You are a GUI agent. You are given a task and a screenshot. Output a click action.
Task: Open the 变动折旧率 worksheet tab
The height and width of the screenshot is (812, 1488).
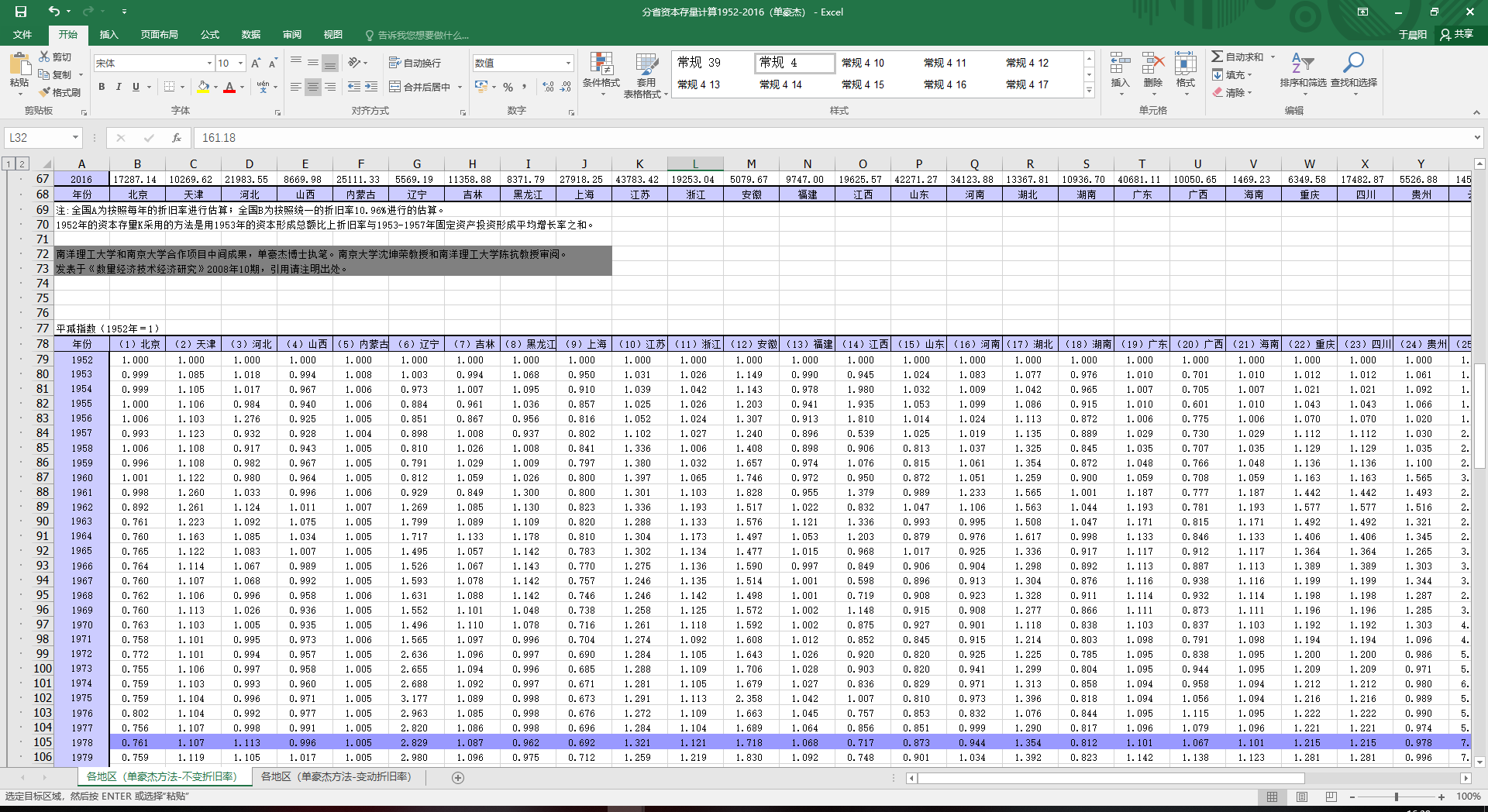(336, 777)
